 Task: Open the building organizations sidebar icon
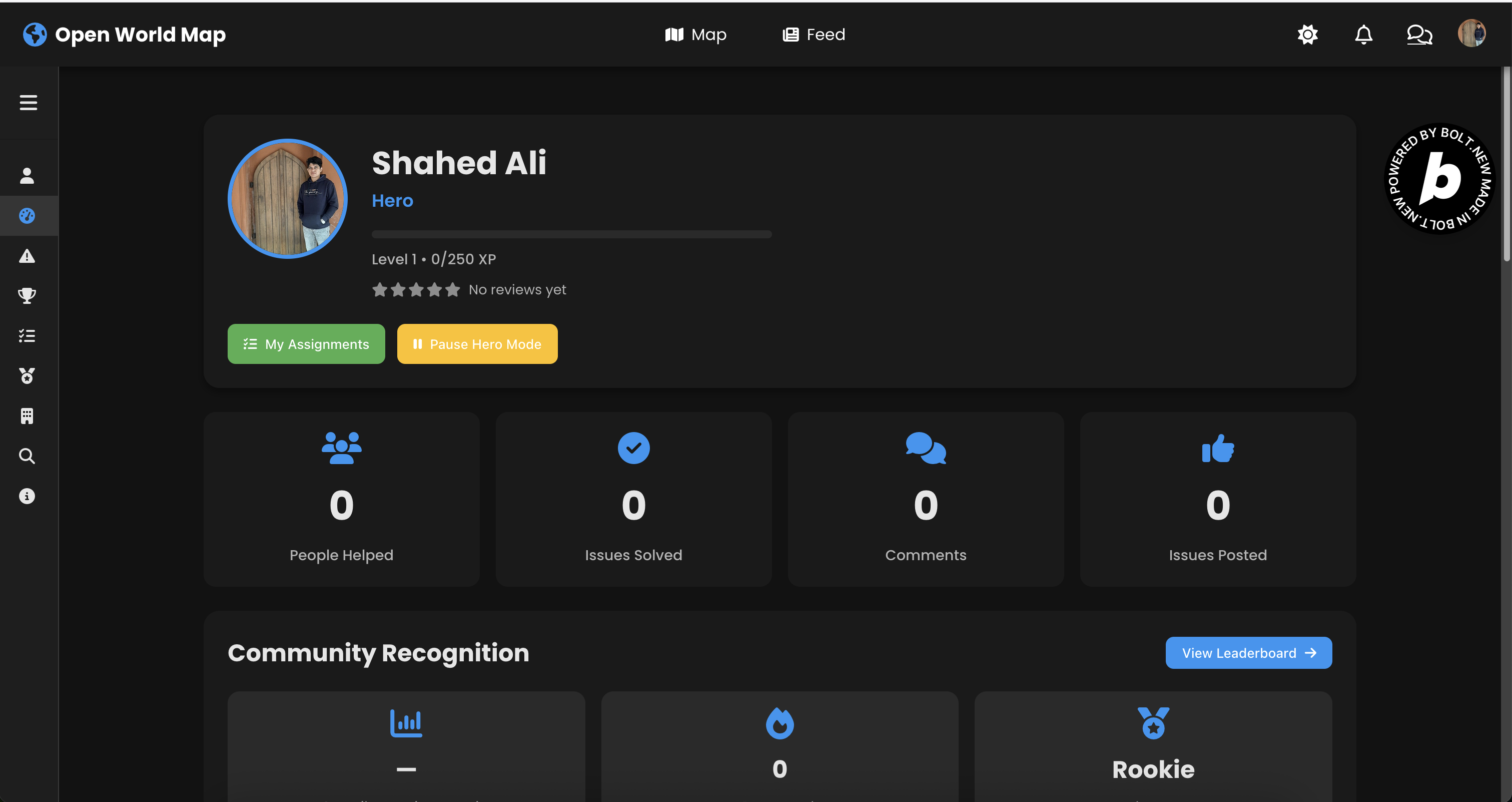click(27, 416)
